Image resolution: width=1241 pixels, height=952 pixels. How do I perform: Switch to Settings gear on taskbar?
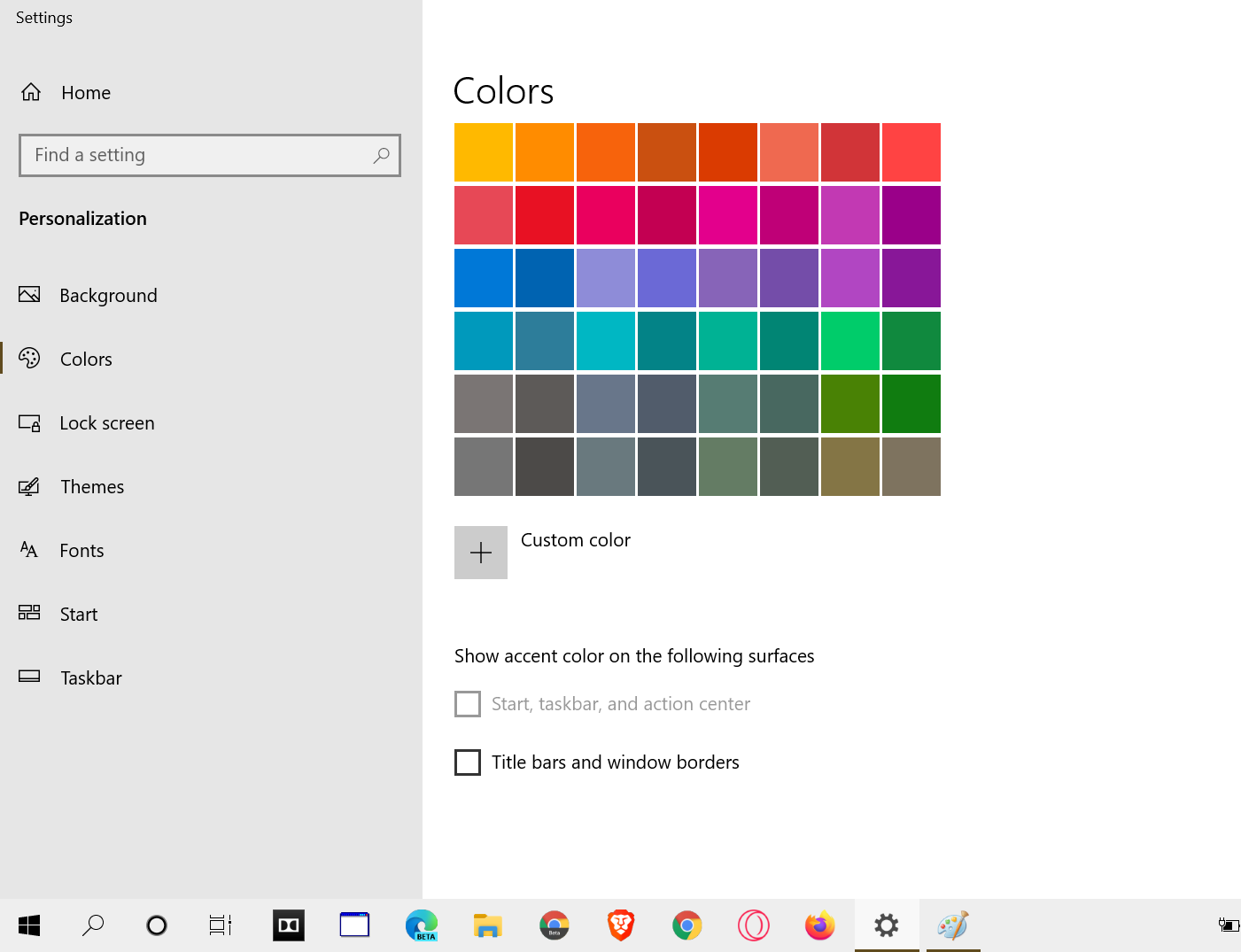coord(887,925)
